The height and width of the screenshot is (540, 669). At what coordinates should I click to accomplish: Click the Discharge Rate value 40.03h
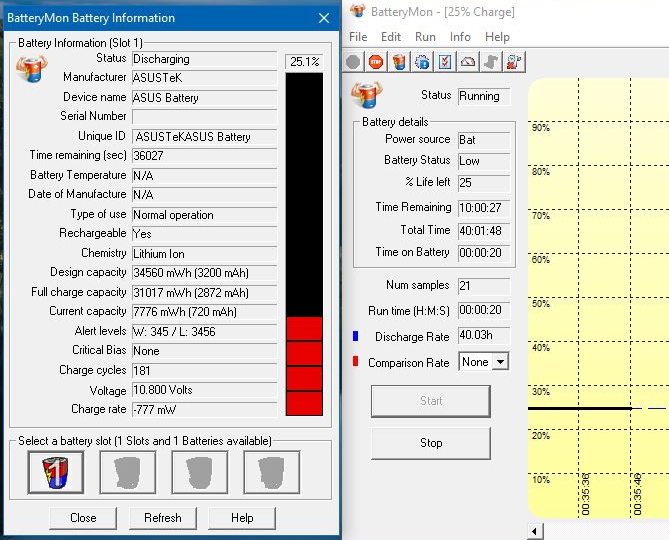coord(484,336)
